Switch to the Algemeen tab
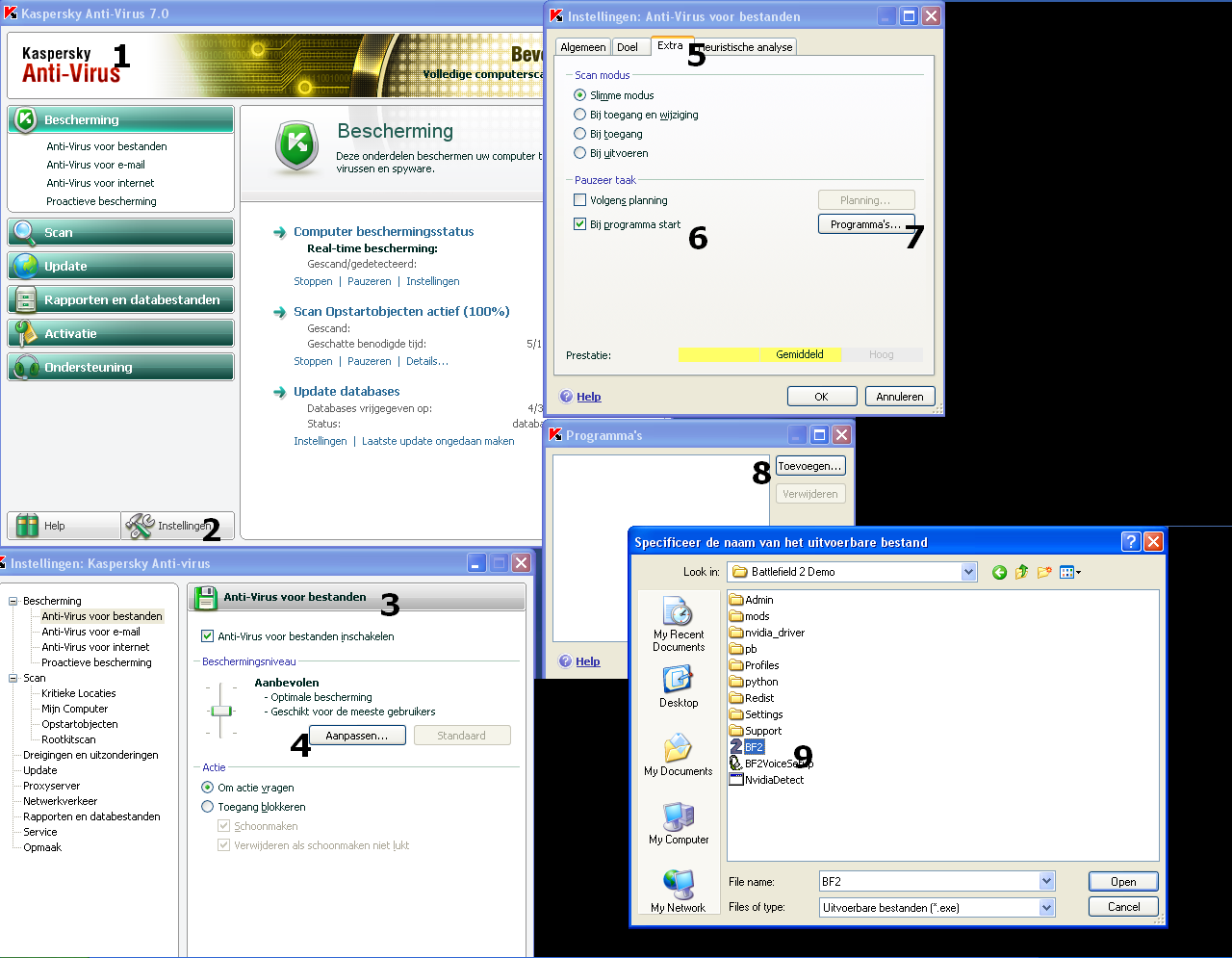 pos(583,47)
